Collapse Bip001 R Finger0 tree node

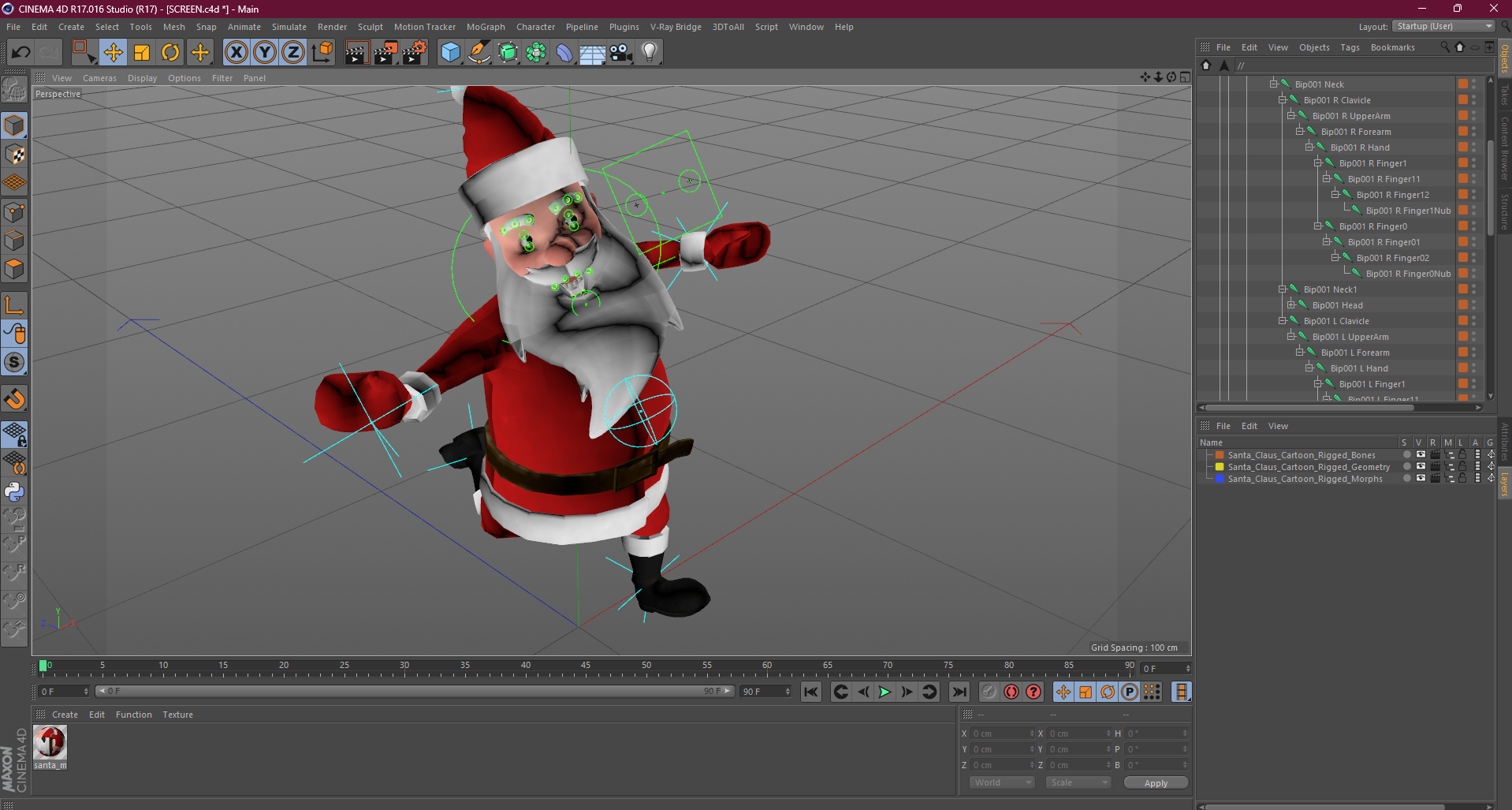point(1317,226)
